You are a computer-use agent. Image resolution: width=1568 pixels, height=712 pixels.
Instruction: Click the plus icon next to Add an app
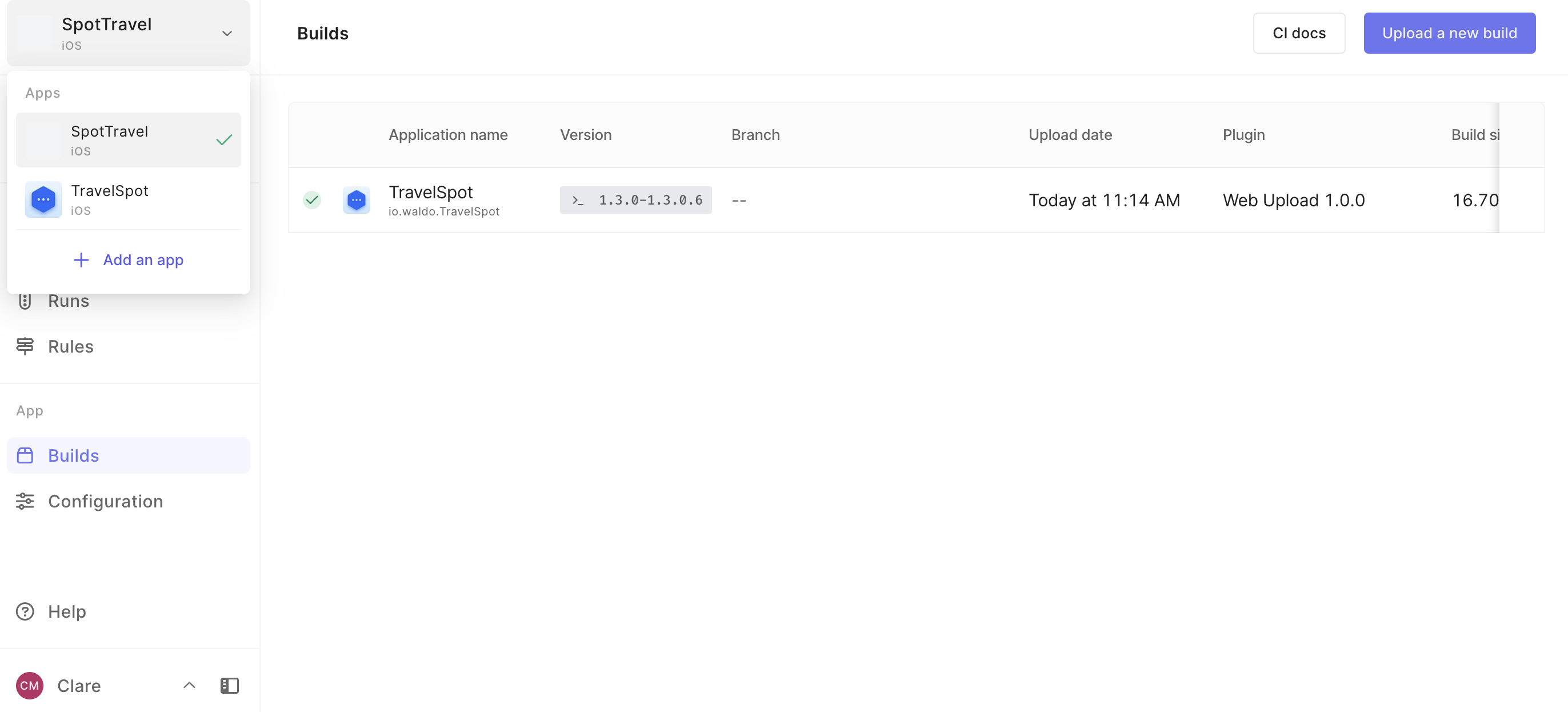pos(81,260)
